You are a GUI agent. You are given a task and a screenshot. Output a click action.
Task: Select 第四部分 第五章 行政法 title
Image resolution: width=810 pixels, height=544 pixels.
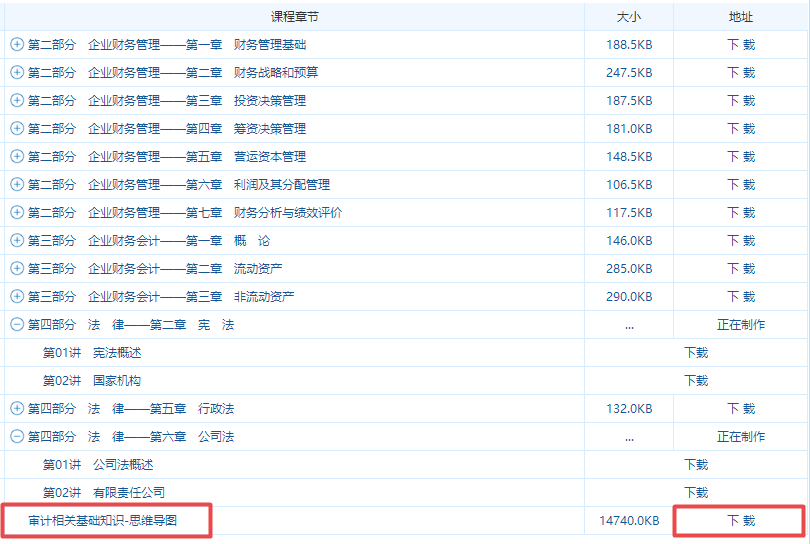point(131,409)
